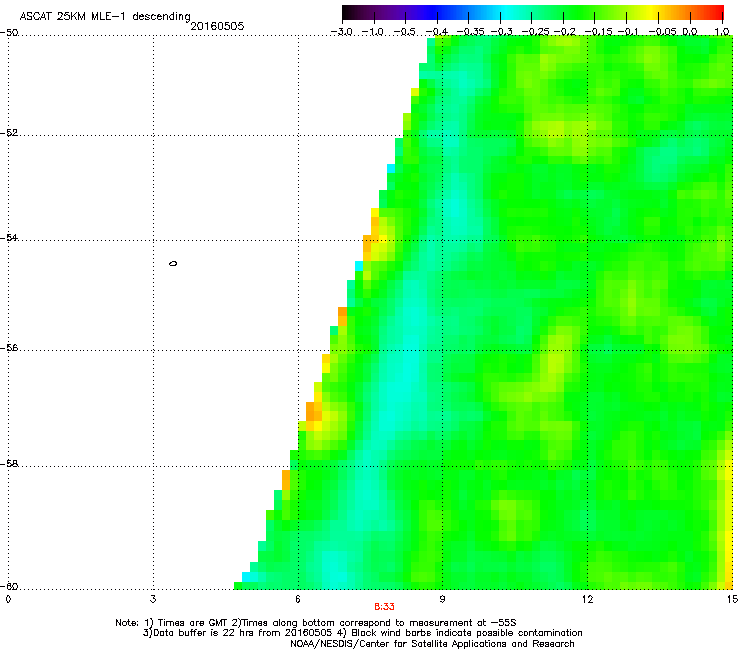Viewport: 740px width, 650px height.
Task: Click the longitude axis label '3'
Action: 153,599
